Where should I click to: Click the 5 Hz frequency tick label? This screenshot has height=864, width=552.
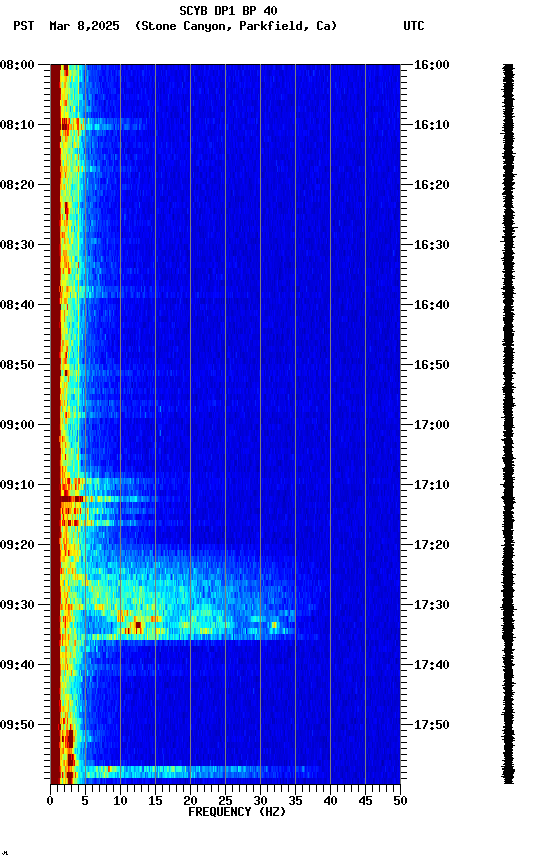85,802
